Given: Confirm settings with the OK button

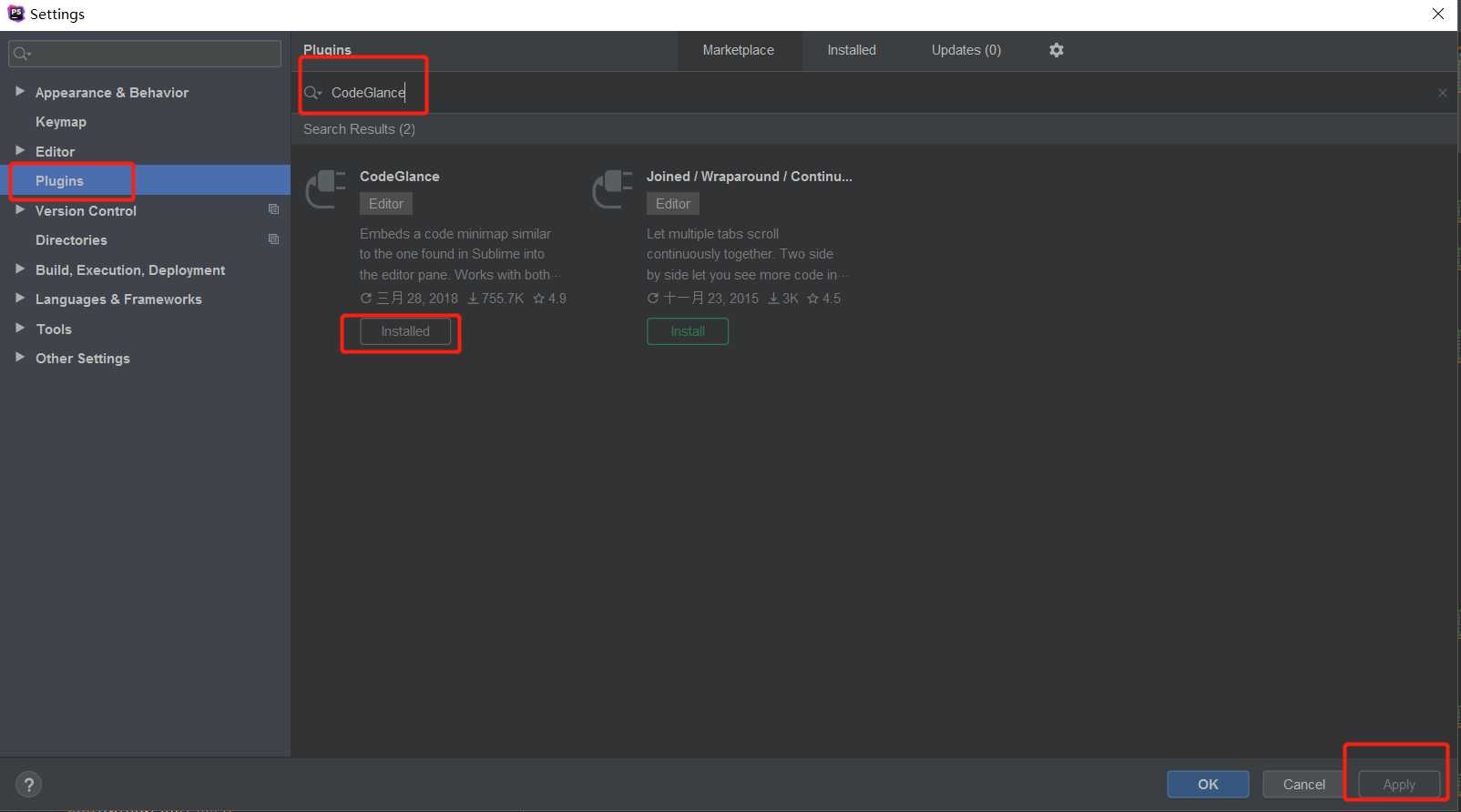Looking at the screenshot, I should coord(1208,784).
